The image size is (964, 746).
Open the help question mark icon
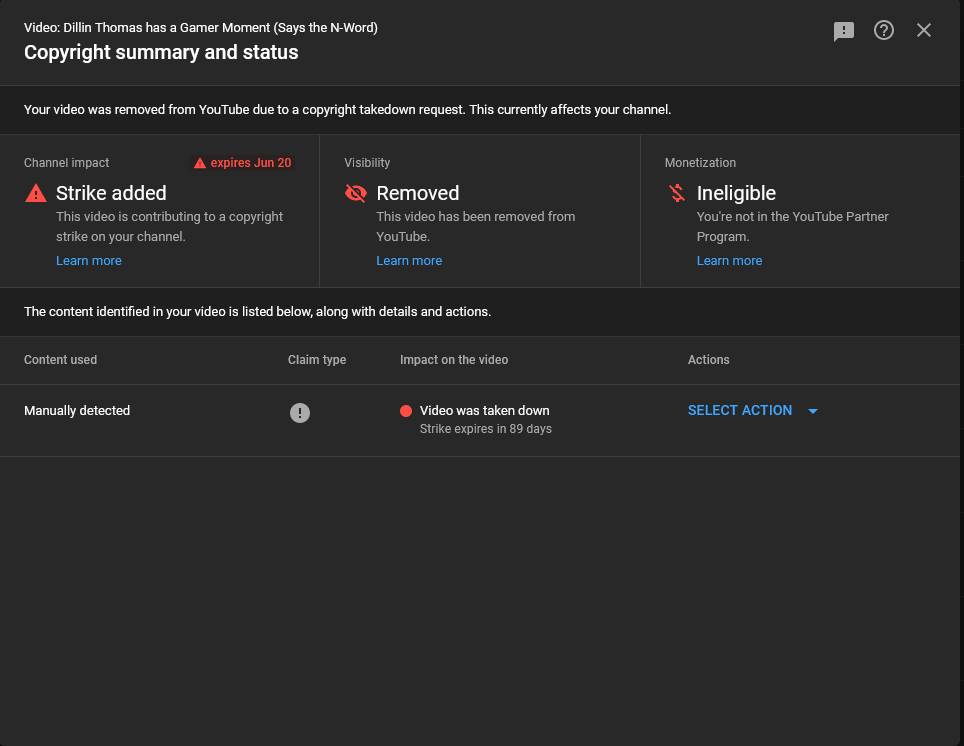[883, 30]
